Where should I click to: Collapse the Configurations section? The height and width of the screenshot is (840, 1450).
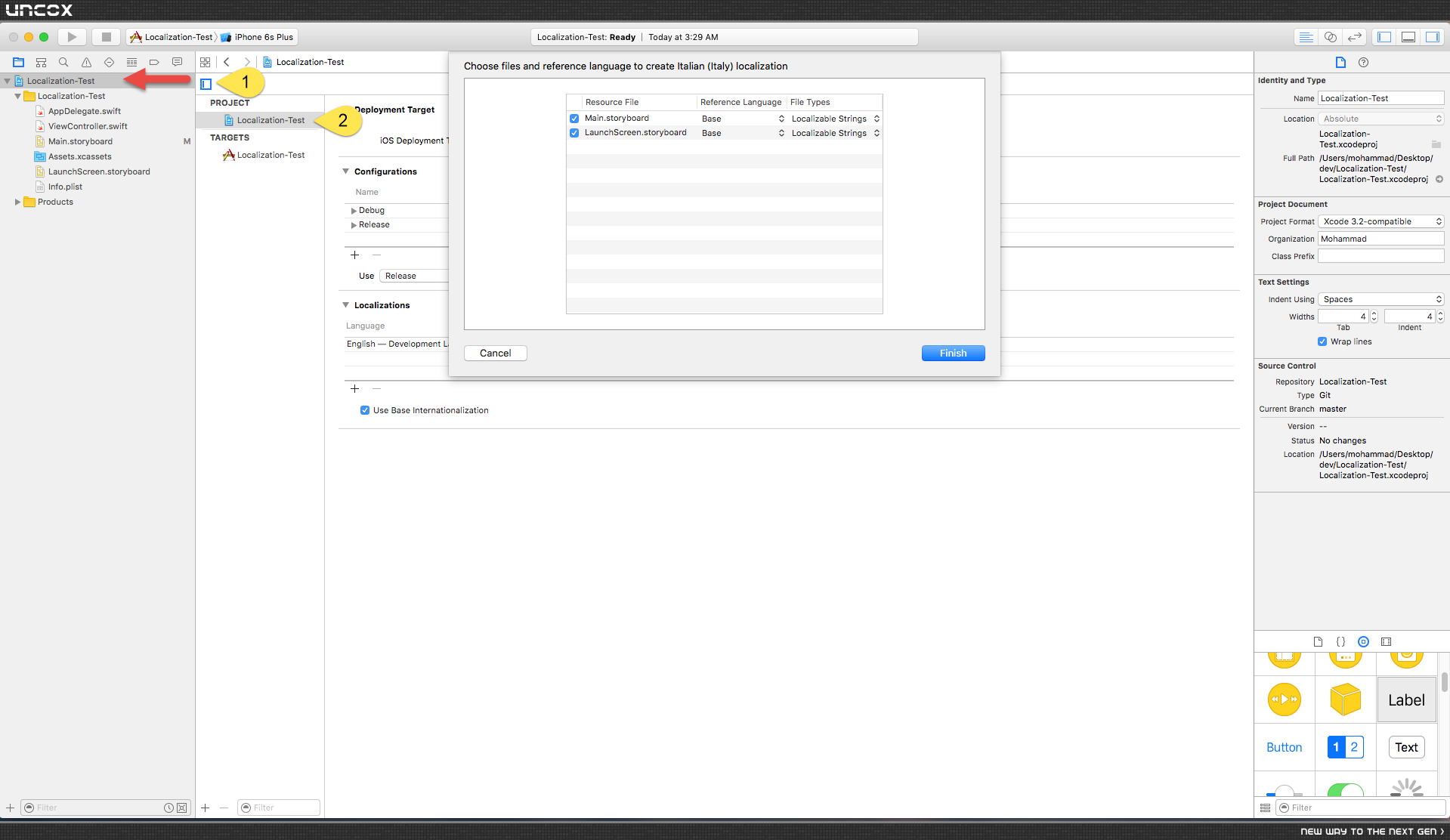point(346,171)
